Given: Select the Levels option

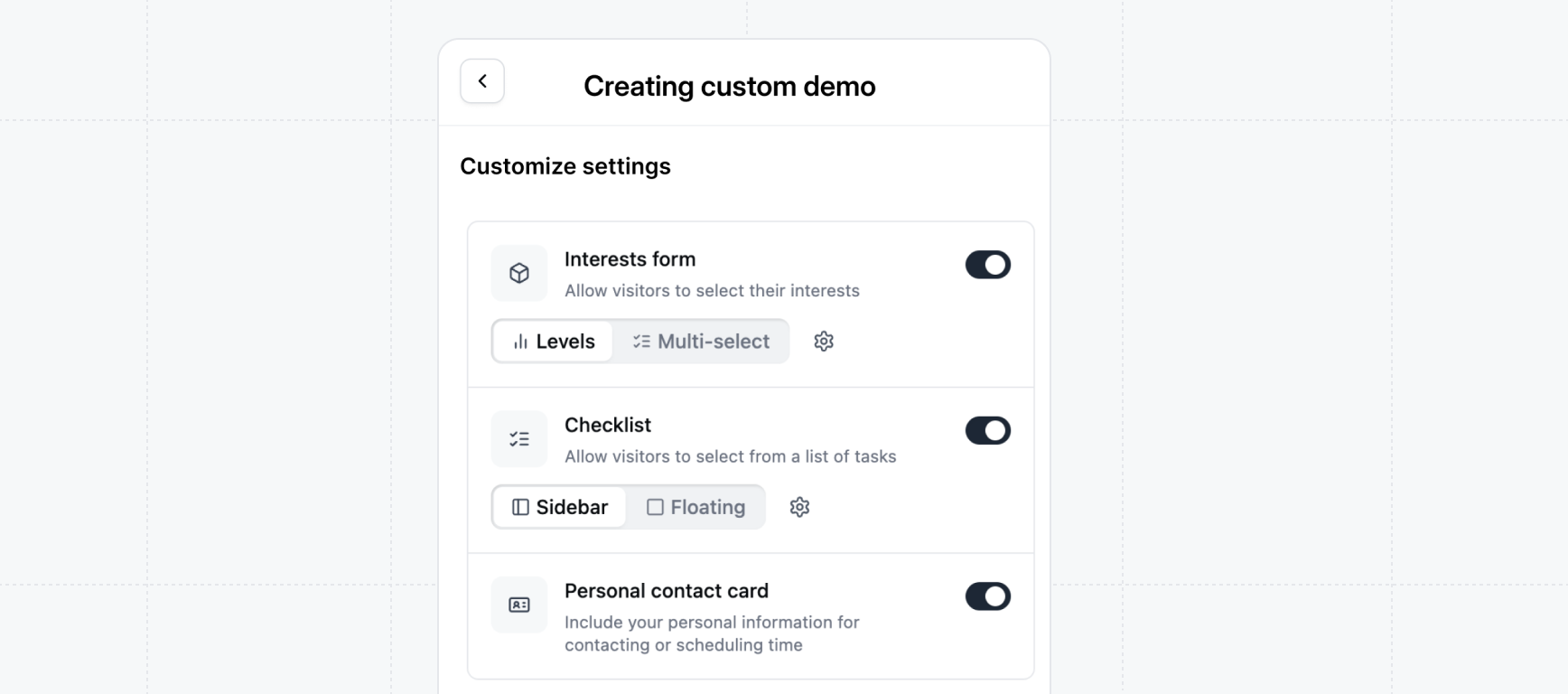Looking at the screenshot, I should [x=554, y=342].
